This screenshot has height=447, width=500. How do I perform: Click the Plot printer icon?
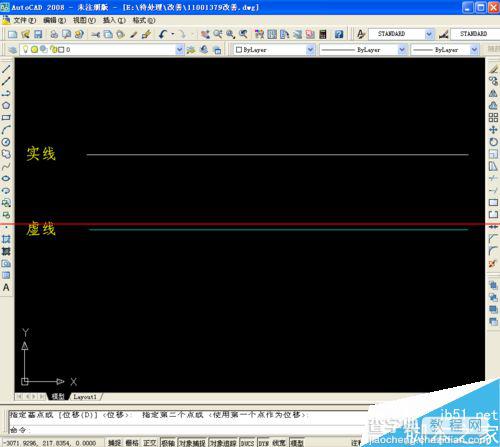[x=54, y=34]
